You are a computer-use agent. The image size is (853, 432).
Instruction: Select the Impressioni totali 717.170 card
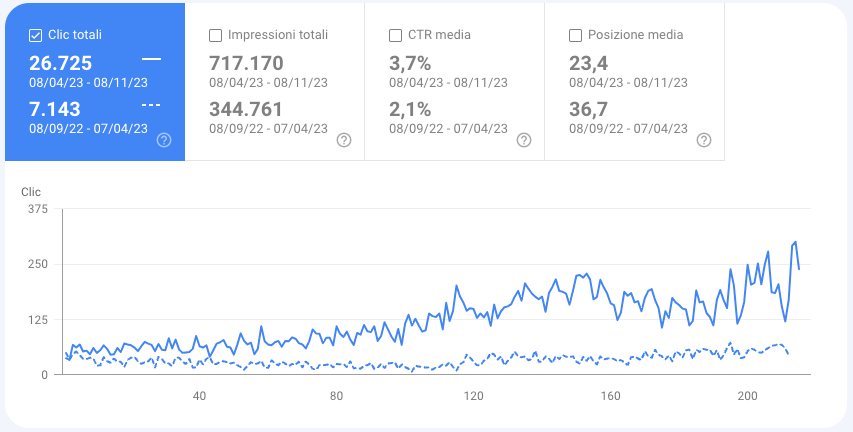275,82
